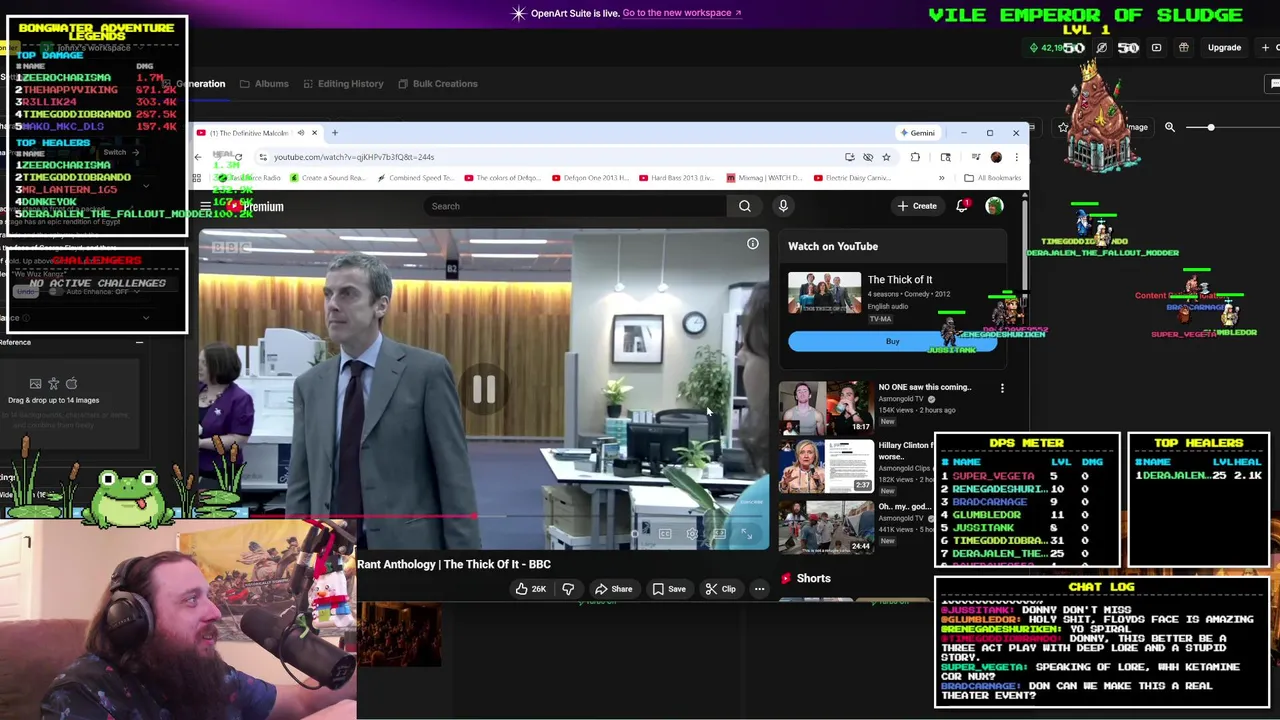Open The Thick of It show thumbnail
Viewport: 1280px width, 720px height.
click(824, 293)
